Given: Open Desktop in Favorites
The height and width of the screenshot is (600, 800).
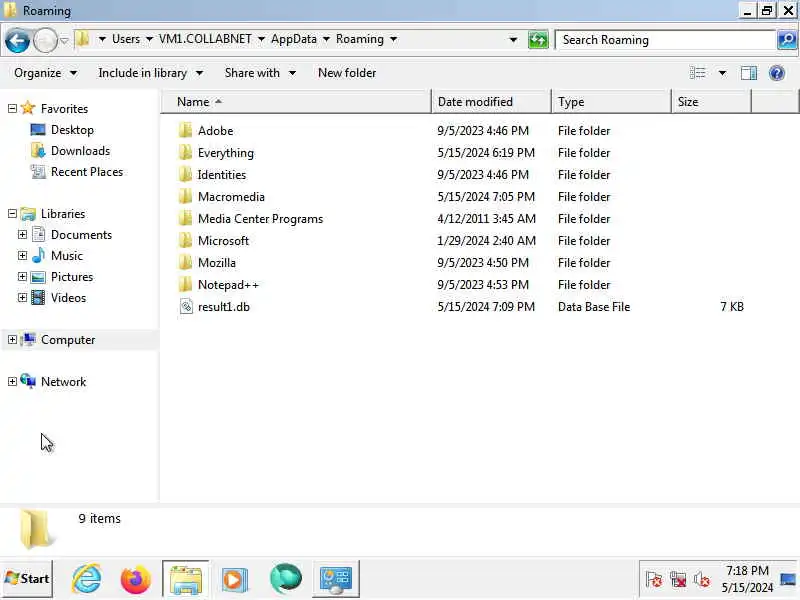Looking at the screenshot, I should (72, 130).
